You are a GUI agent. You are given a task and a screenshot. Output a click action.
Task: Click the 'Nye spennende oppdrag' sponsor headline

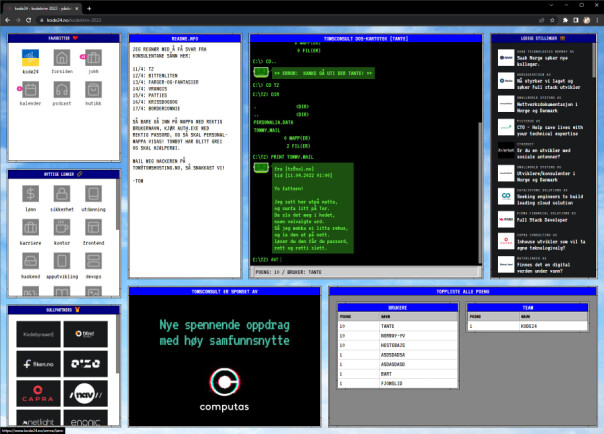pos(224,333)
